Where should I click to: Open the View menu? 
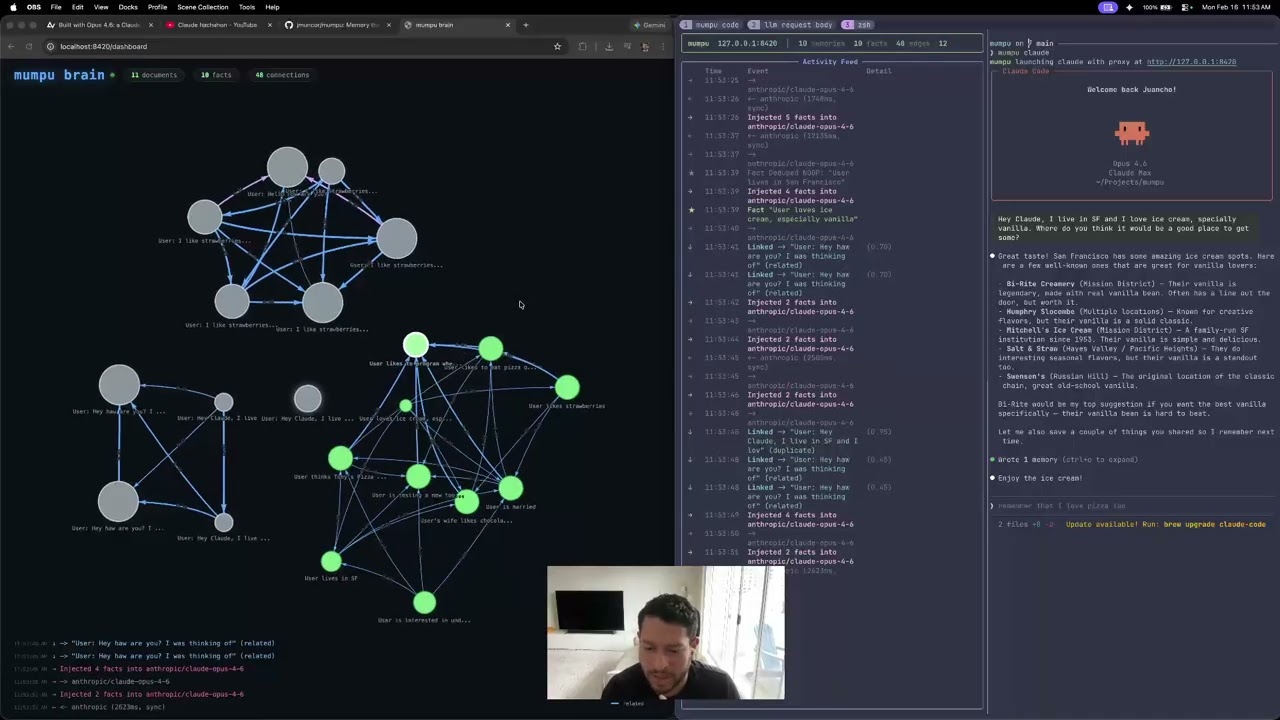point(101,7)
